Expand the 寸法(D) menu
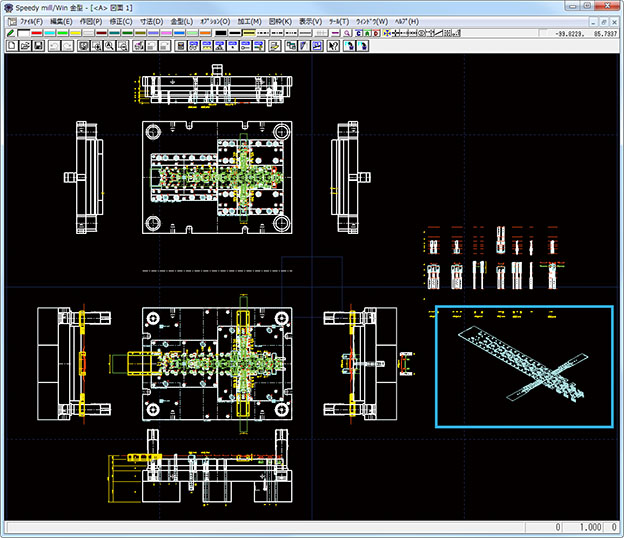The height and width of the screenshot is (538, 624). pos(152,20)
